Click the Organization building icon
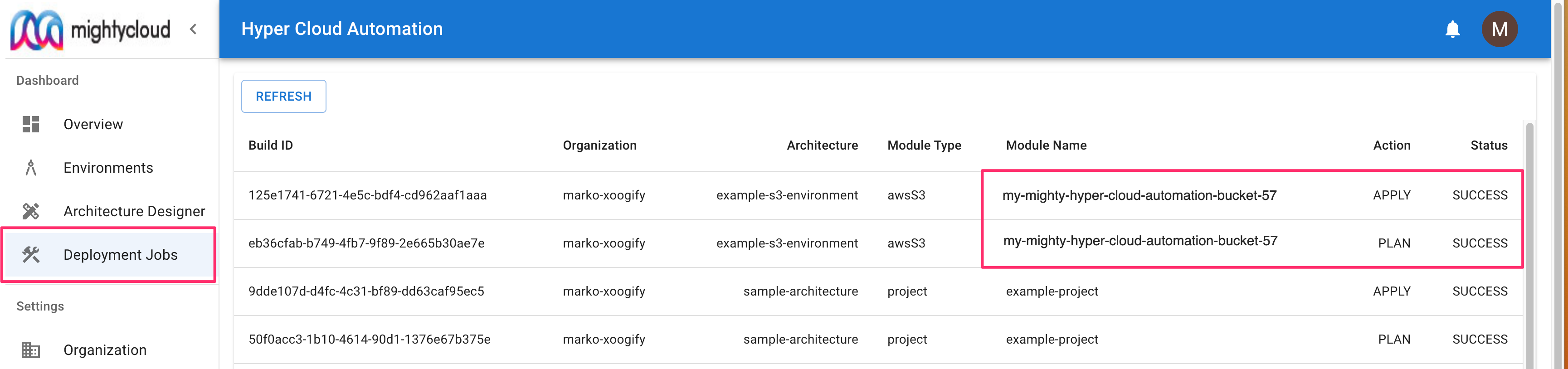 coord(30,350)
